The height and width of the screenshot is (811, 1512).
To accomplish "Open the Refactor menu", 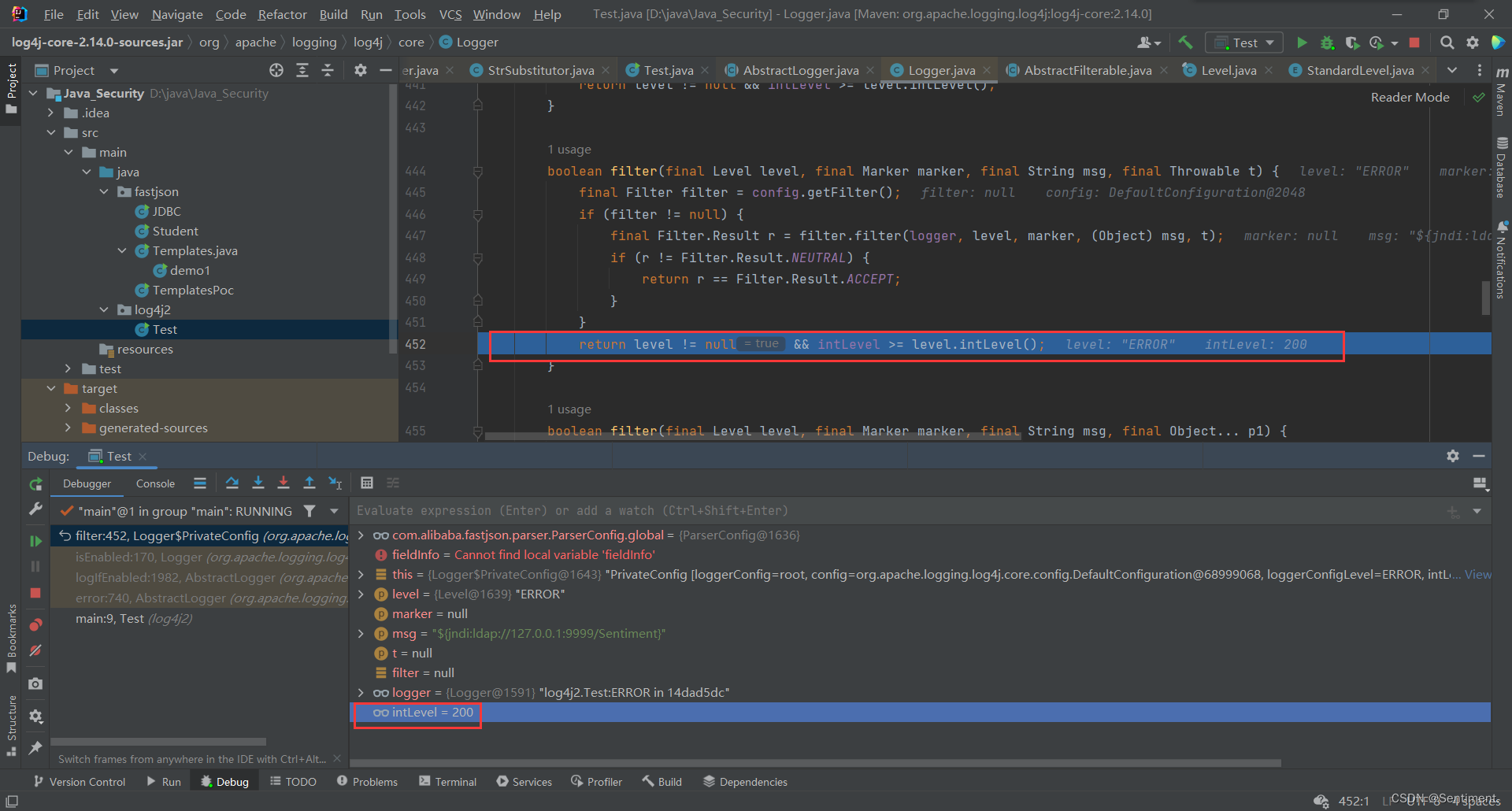I will (282, 14).
